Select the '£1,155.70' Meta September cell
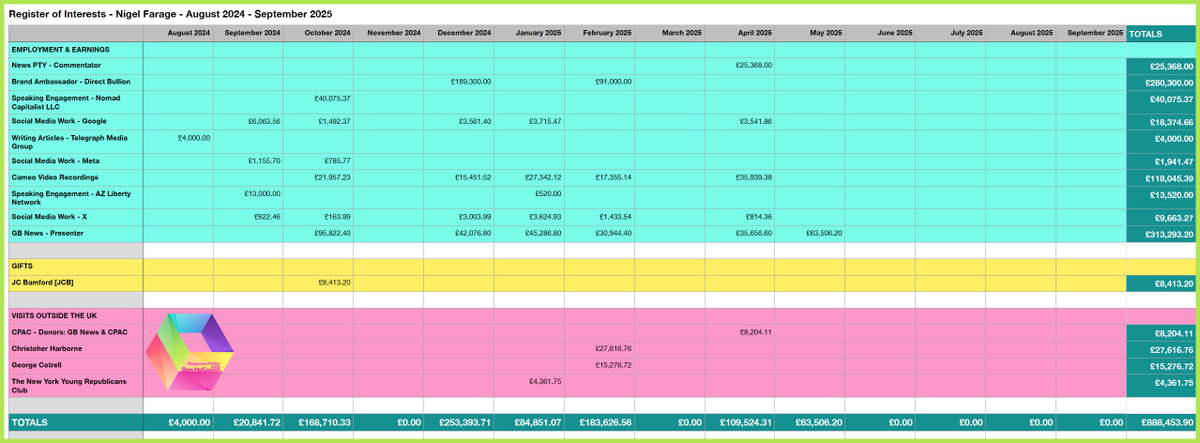 tap(264, 161)
